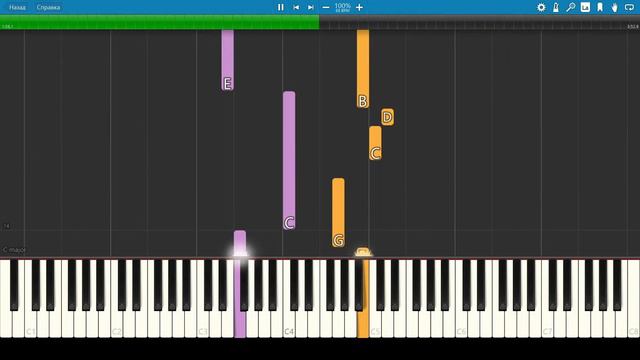Pause the song playback
The height and width of the screenshot is (360, 640).
point(280,7)
